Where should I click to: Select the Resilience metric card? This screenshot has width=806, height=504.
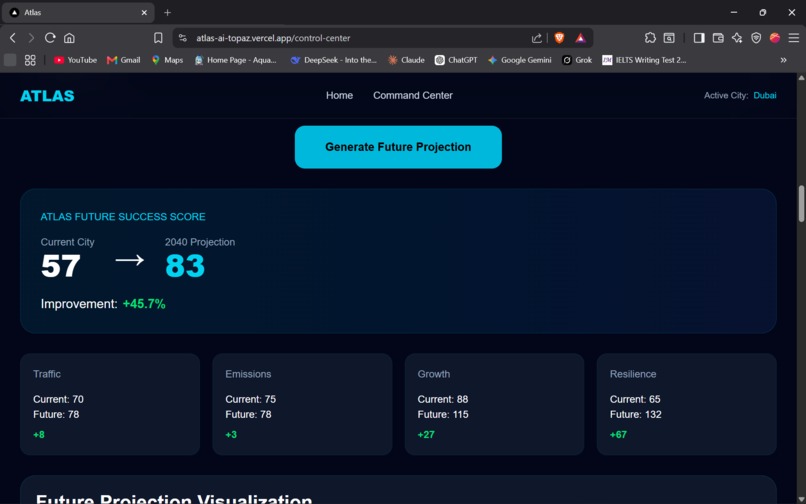click(687, 404)
